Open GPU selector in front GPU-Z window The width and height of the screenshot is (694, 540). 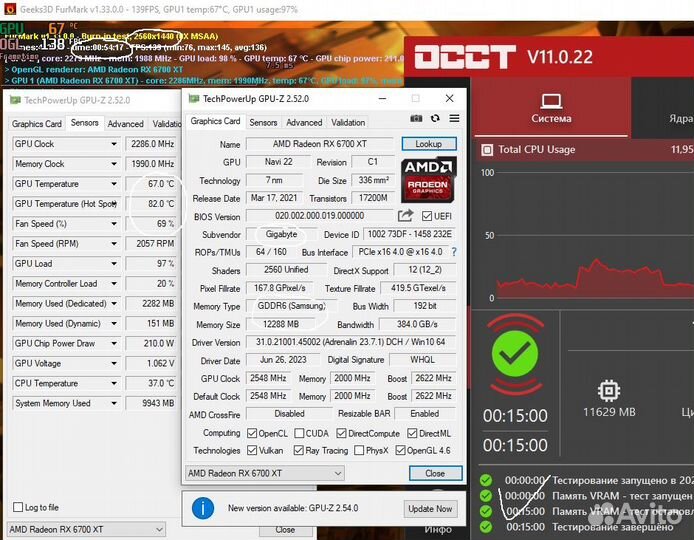coord(264,473)
